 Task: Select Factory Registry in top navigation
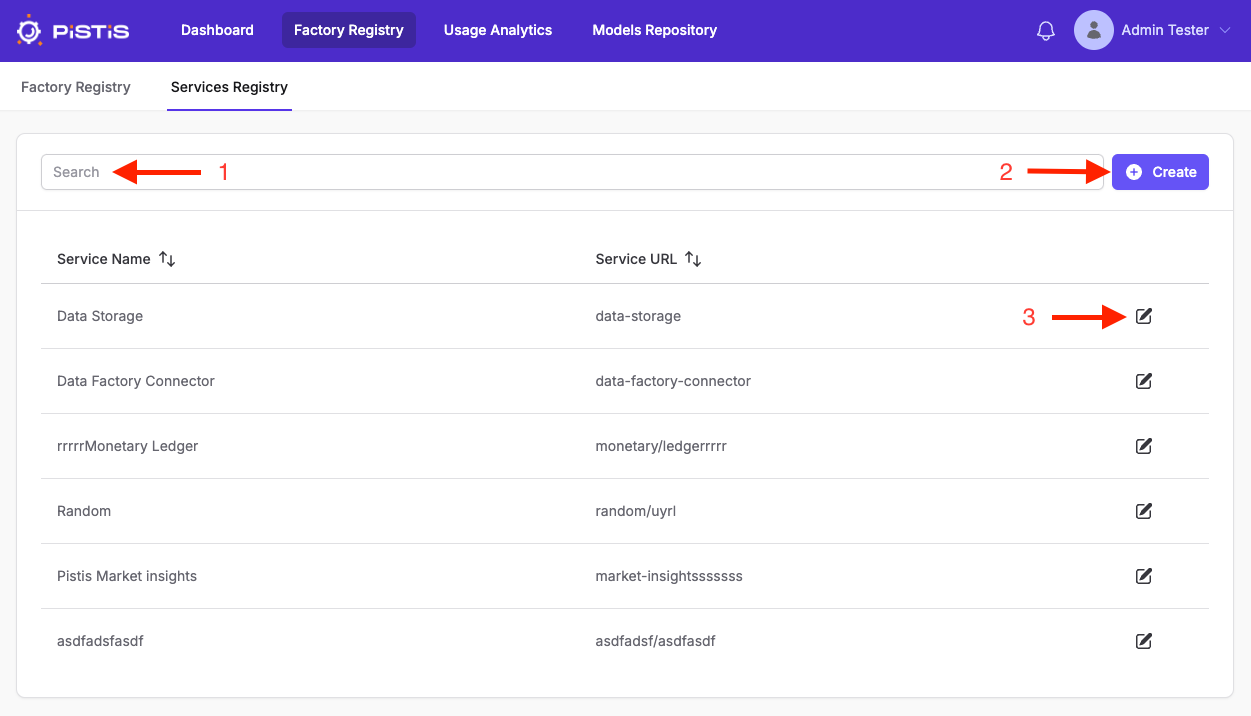pyautogui.click(x=349, y=30)
